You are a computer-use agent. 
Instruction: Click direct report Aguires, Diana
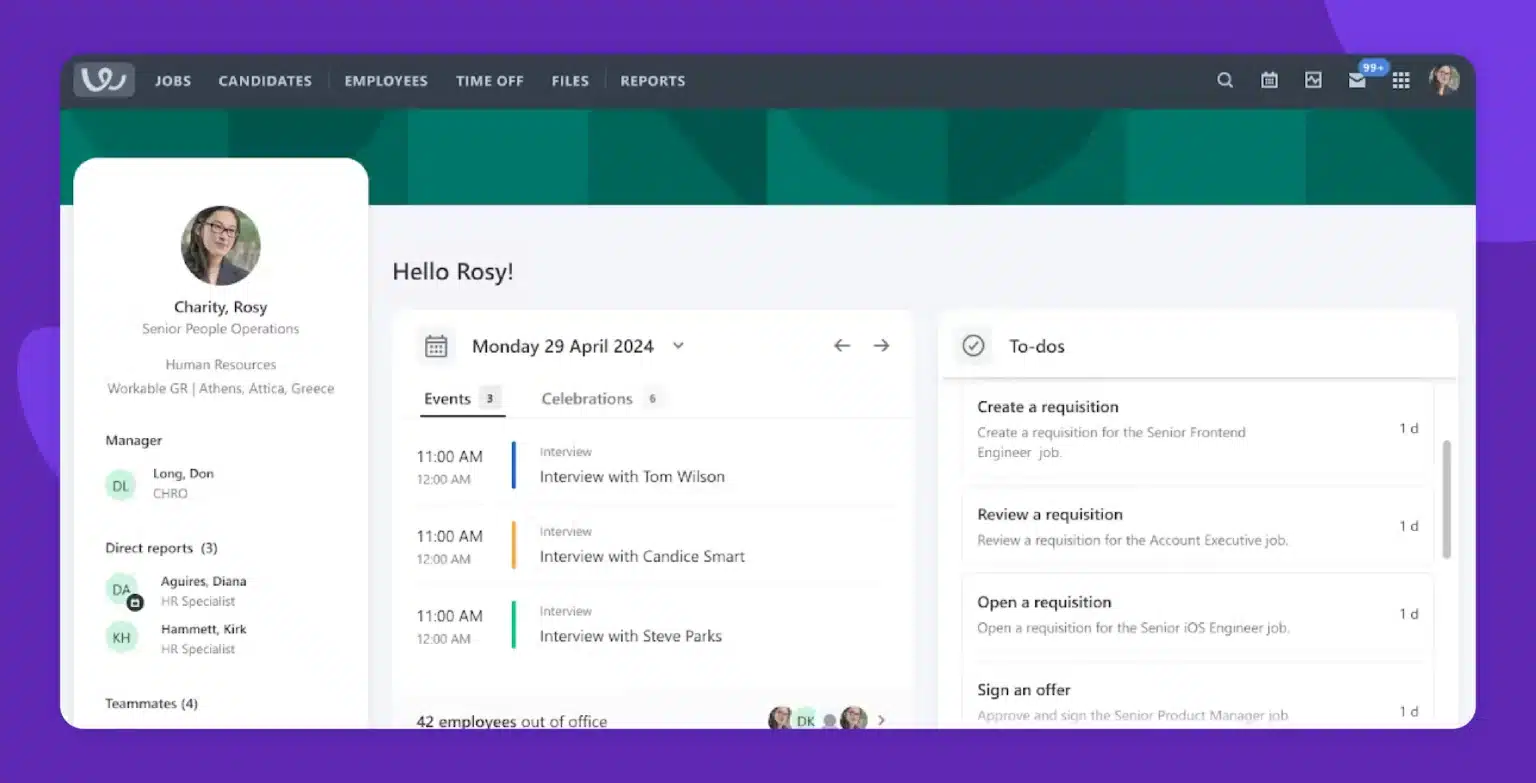203,581
